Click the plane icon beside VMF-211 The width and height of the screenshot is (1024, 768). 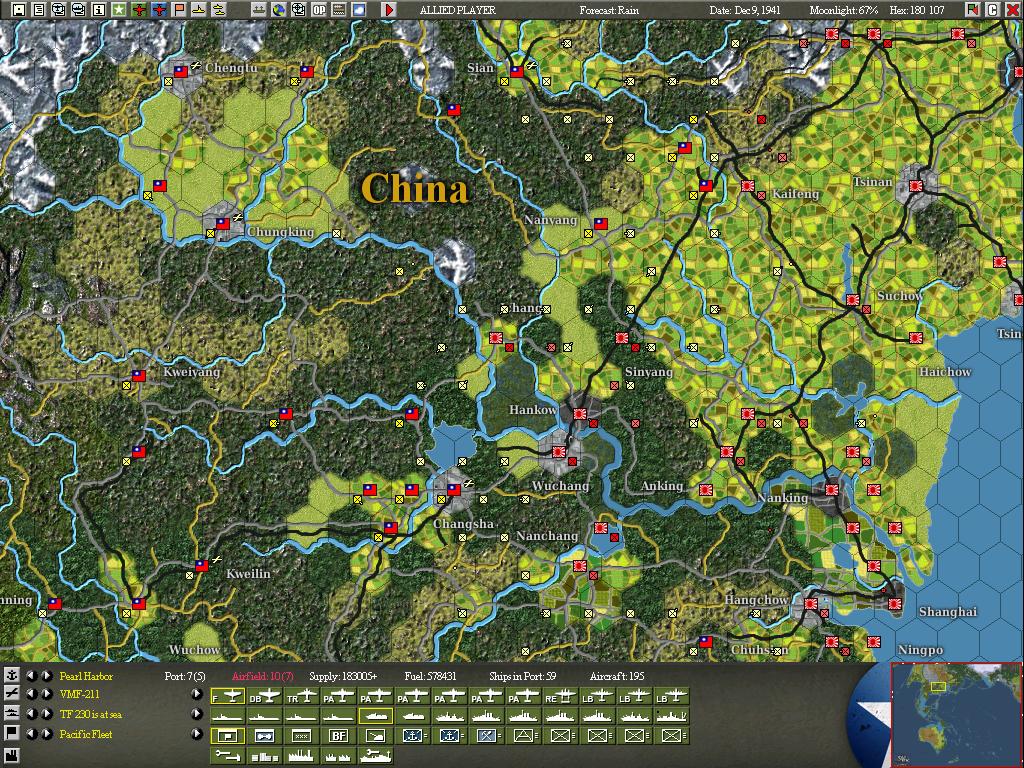tap(12, 694)
